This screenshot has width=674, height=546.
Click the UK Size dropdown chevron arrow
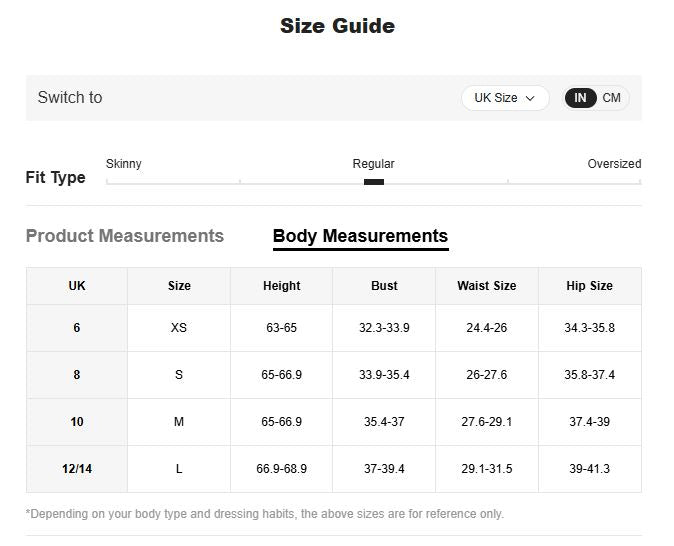pyautogui.click(x=530, y=98)
